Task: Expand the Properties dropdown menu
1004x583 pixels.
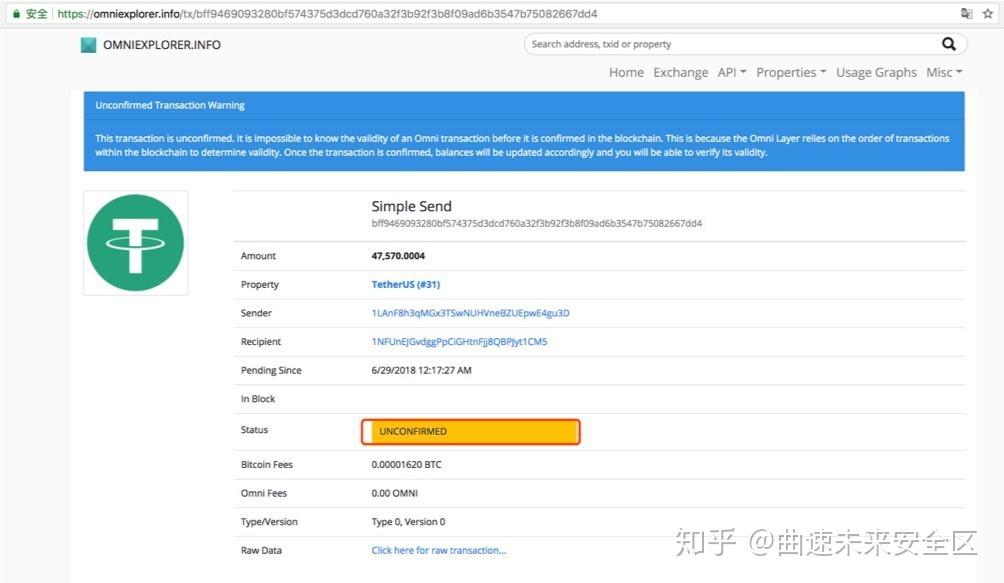Action: point(791,72)
